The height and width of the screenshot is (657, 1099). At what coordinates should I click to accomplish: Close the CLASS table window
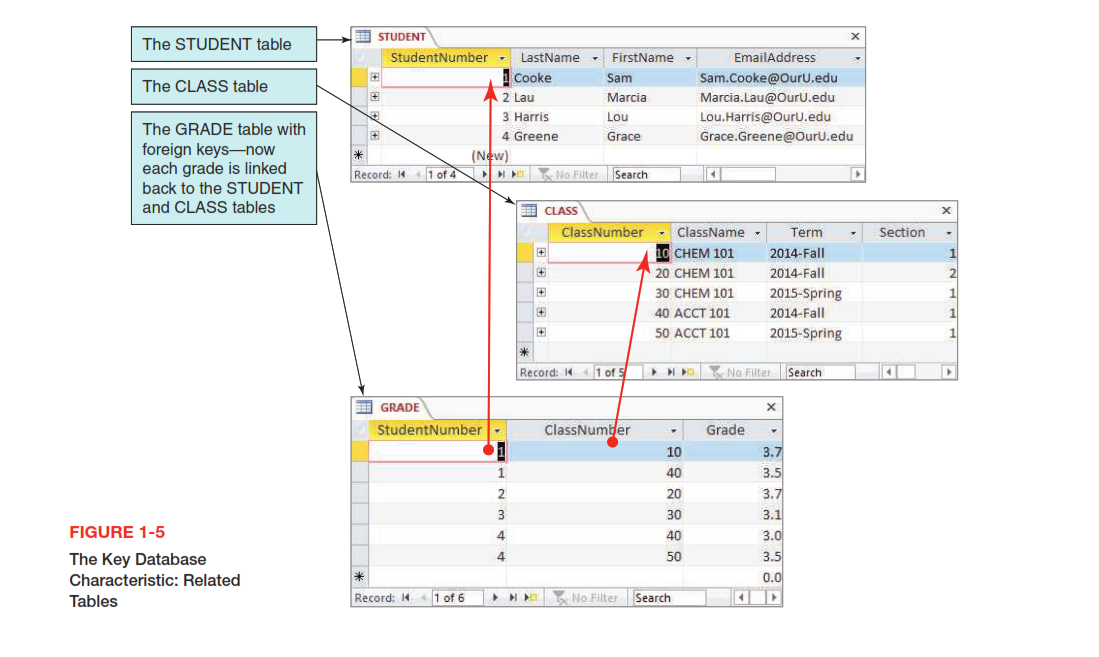(946, 210)
